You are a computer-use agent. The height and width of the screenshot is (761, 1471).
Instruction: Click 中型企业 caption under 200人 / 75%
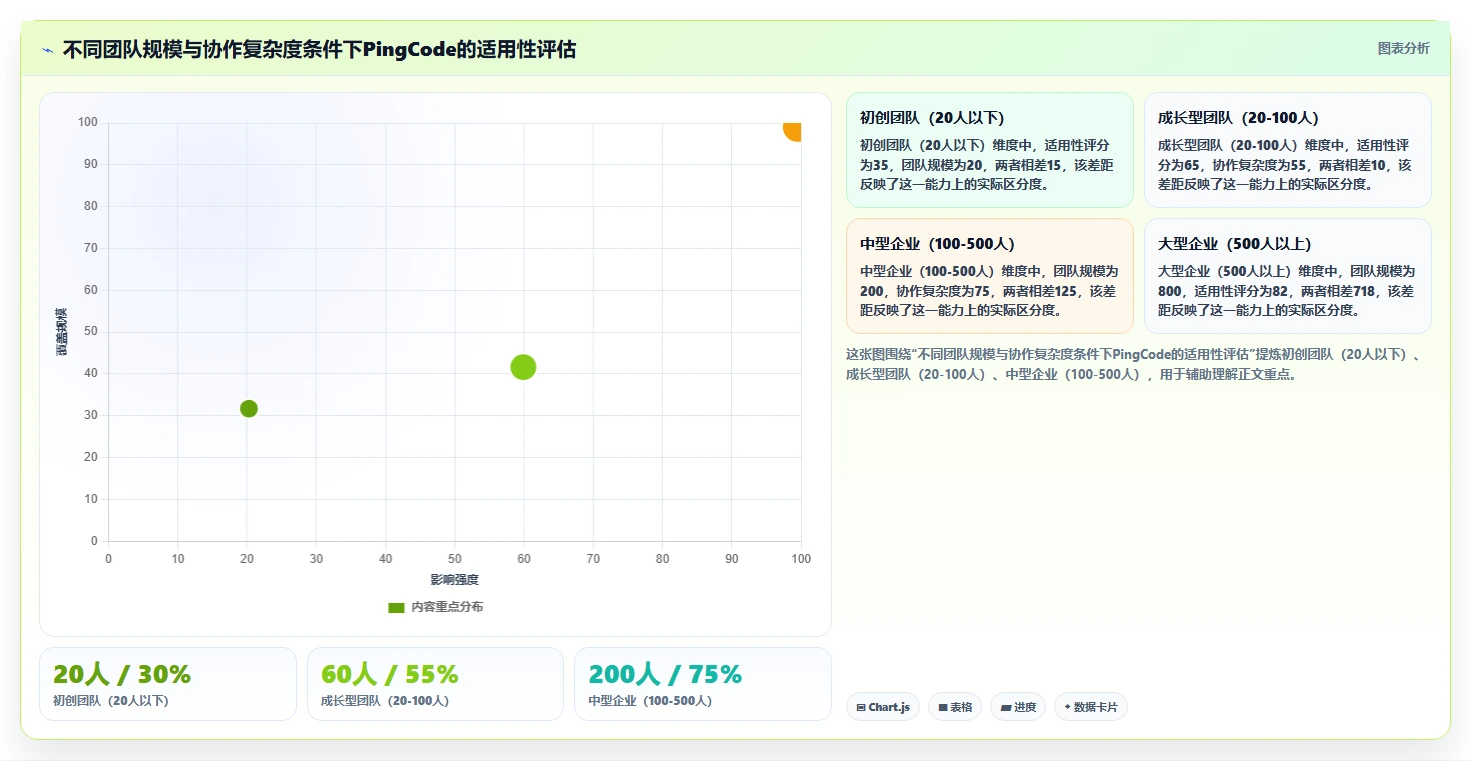tap(650, 701)
